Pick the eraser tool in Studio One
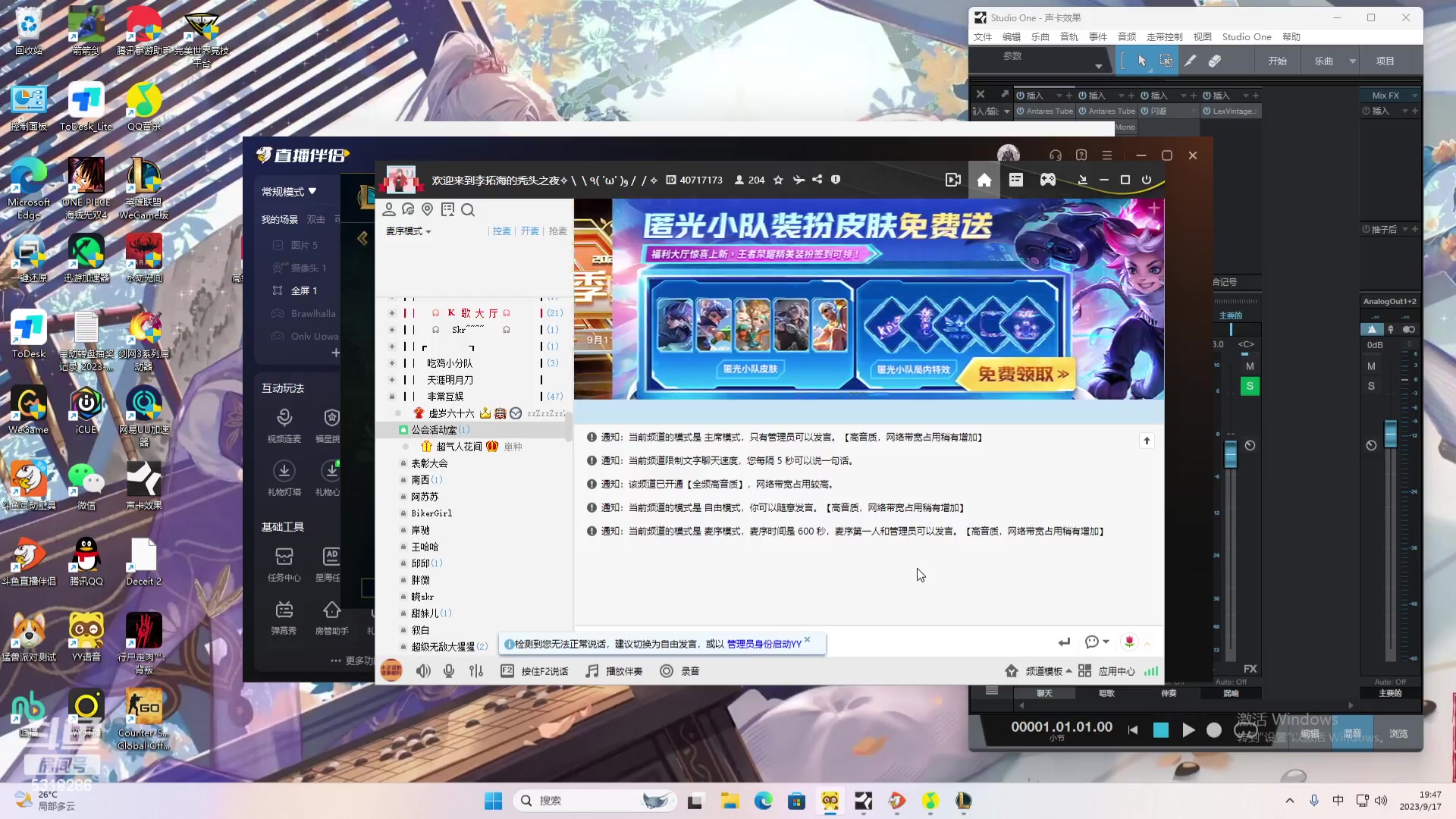The image size is (1456, 819). click(1215, 61)
